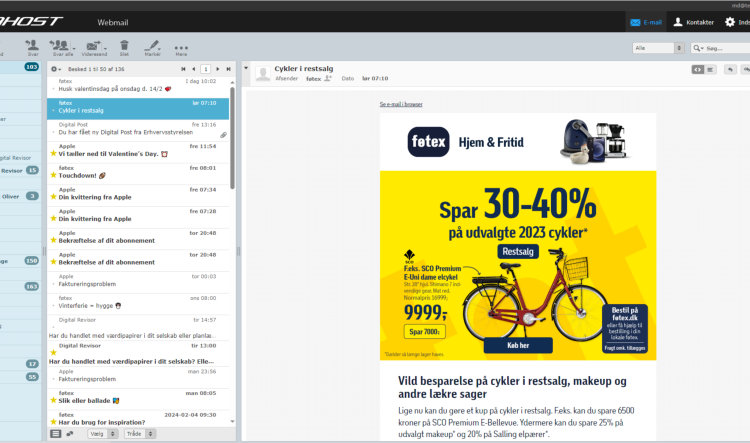Select the Oliver folder with 3 badge
The image size is (750, 443).
click(x=20, y=196)
